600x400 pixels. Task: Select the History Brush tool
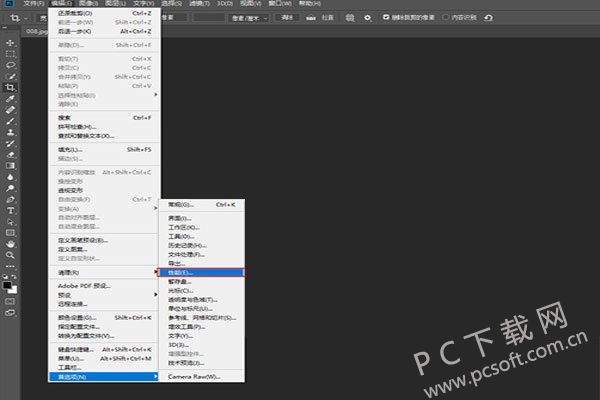coord(10,144)
